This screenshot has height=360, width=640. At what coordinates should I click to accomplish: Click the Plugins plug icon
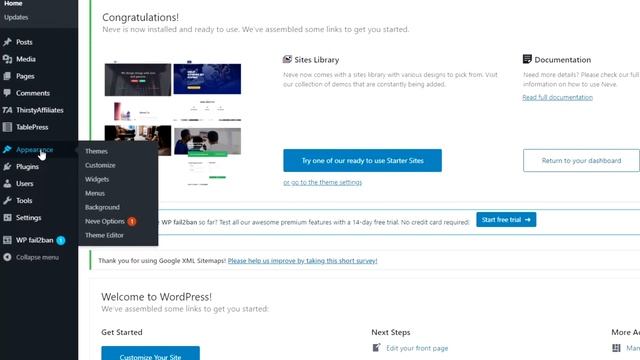[x=7, y=167]
